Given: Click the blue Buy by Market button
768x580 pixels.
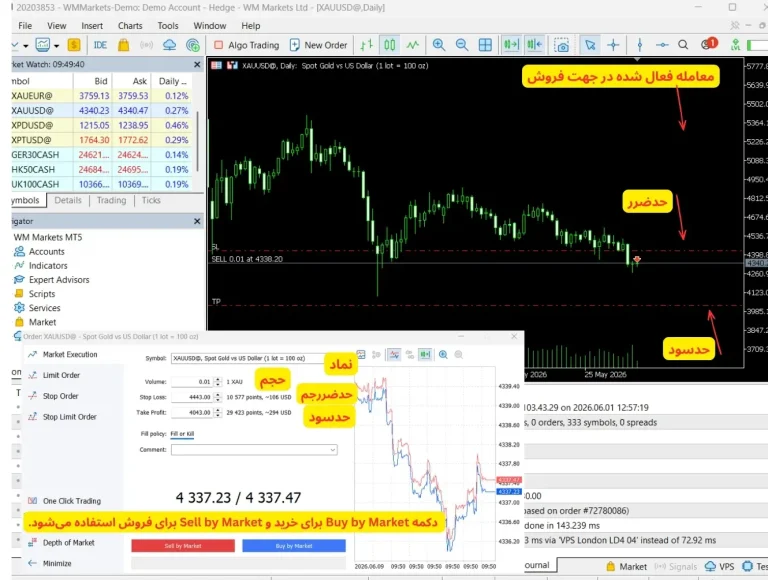Looking at the screenshot, I should (294, 546).
